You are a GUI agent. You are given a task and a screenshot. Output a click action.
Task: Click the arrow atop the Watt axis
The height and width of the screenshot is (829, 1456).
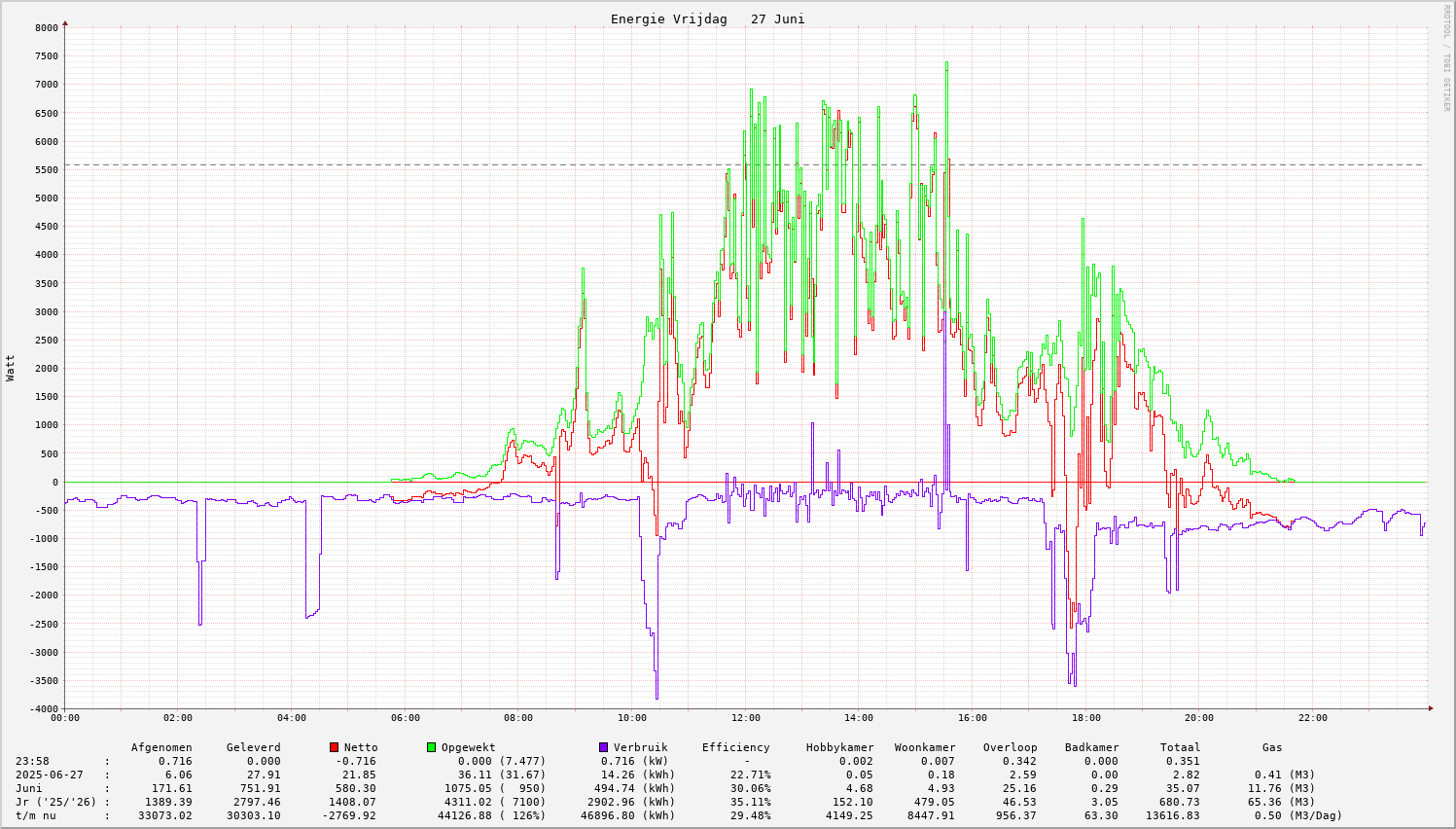pos(65,22)
